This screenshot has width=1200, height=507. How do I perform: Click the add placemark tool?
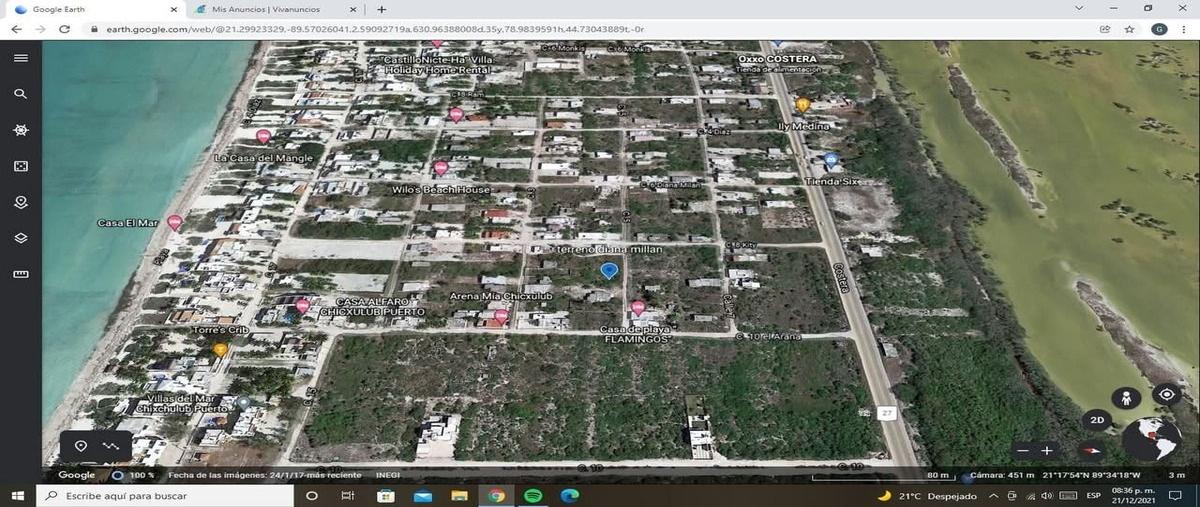click(x=81, y=446)
